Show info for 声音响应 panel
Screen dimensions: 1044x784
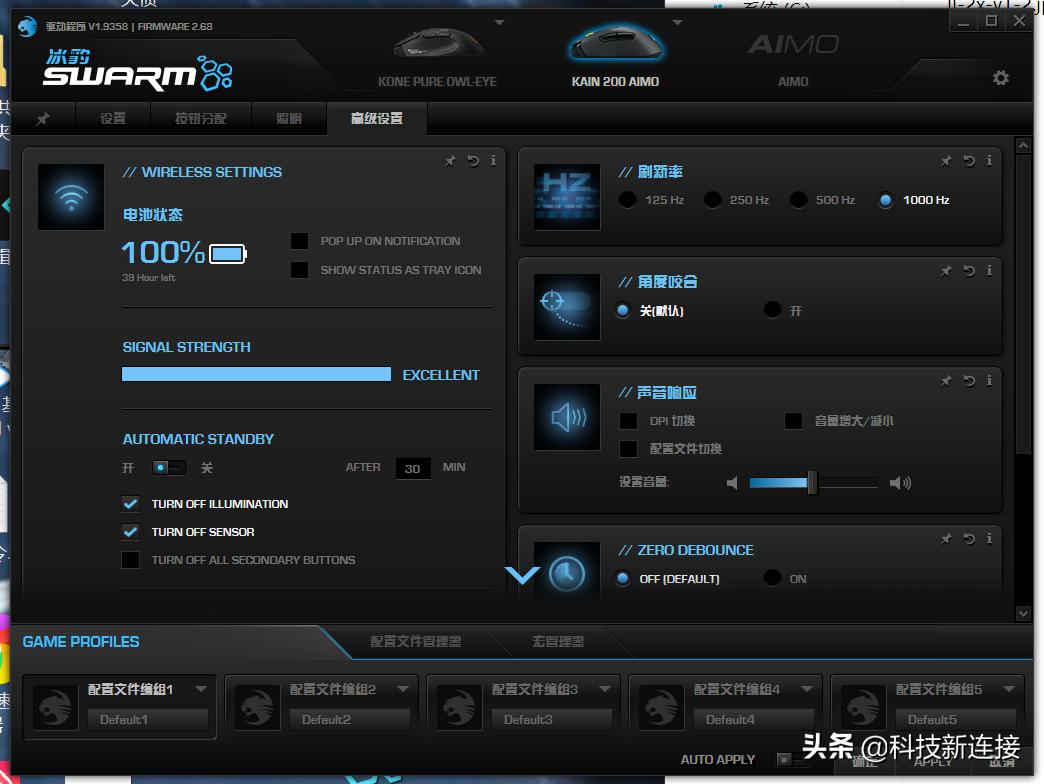[x=989, y=380]
